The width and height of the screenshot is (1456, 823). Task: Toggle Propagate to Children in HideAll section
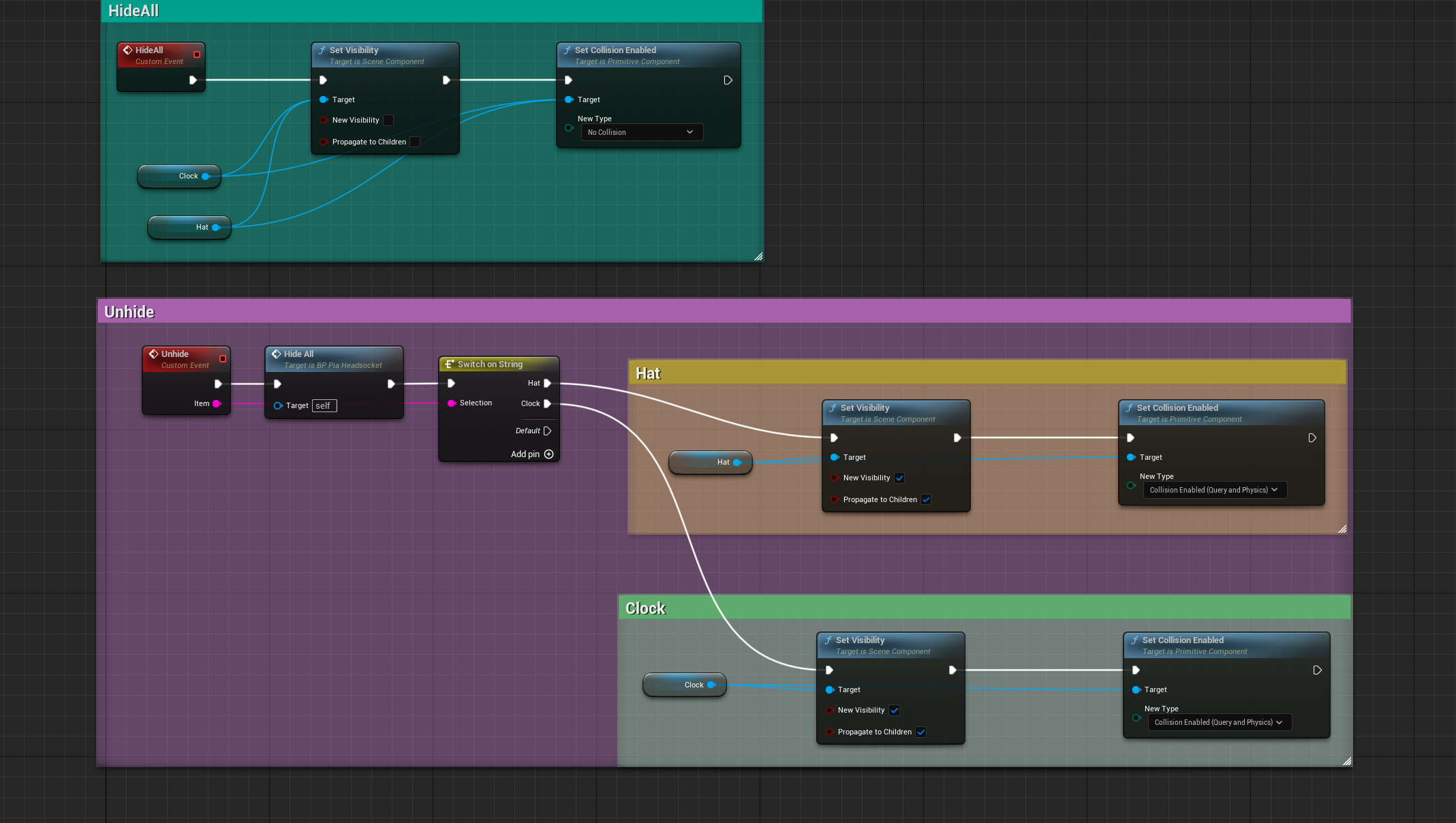pos(415,142)
